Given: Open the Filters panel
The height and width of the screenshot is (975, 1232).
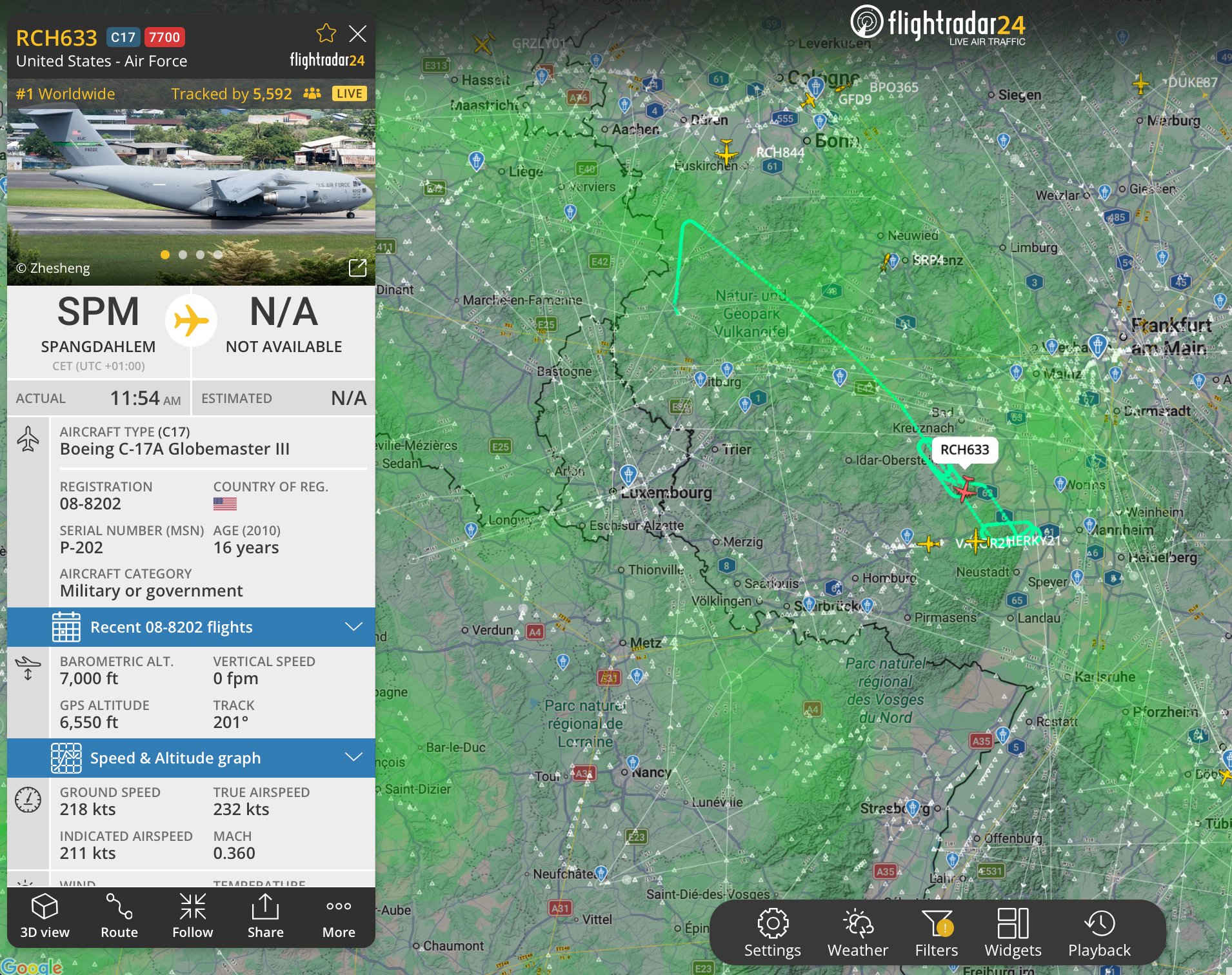Looking at the screenshot, I should pyautogui.click(x=937, y=932).
